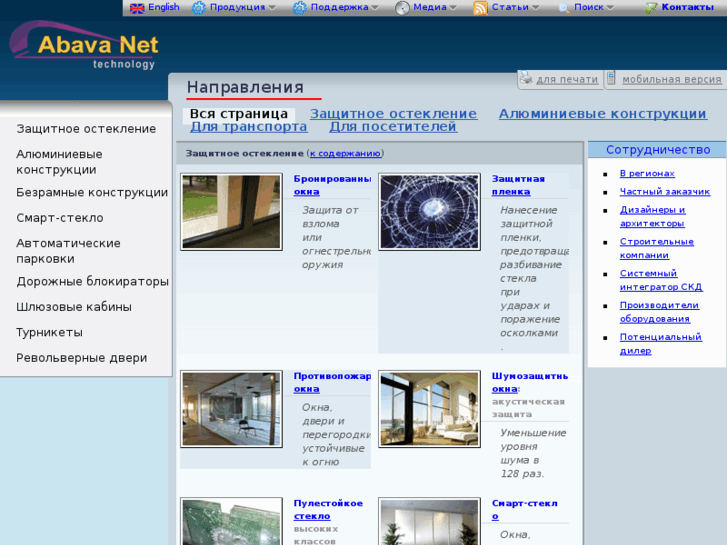Click the bullet-resistant green glass thumbnail
727x545 pixels.
pyautogui.click(x=231, y=522)
